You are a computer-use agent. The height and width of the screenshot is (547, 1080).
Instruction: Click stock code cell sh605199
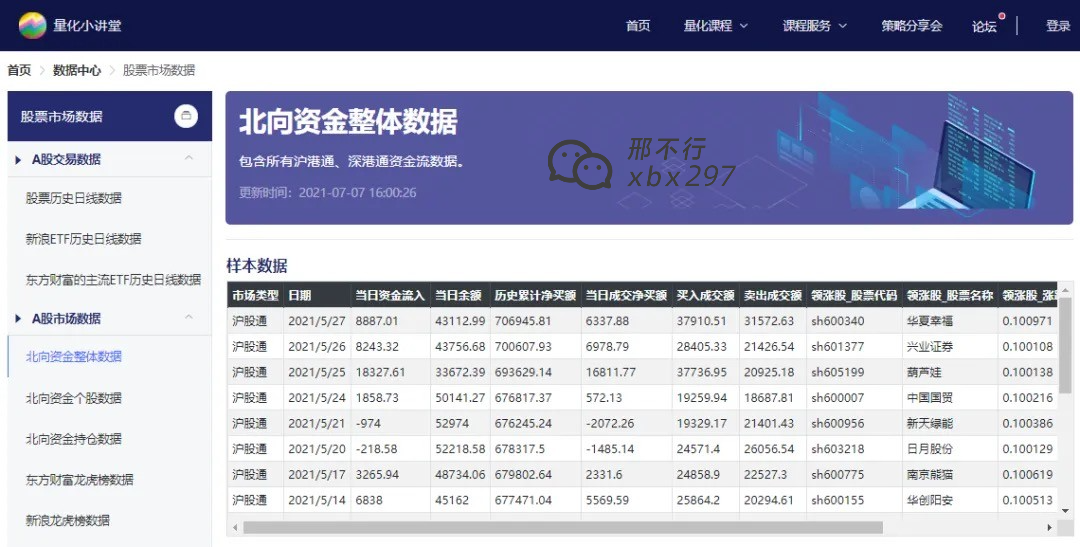click(x=854, y=372)
